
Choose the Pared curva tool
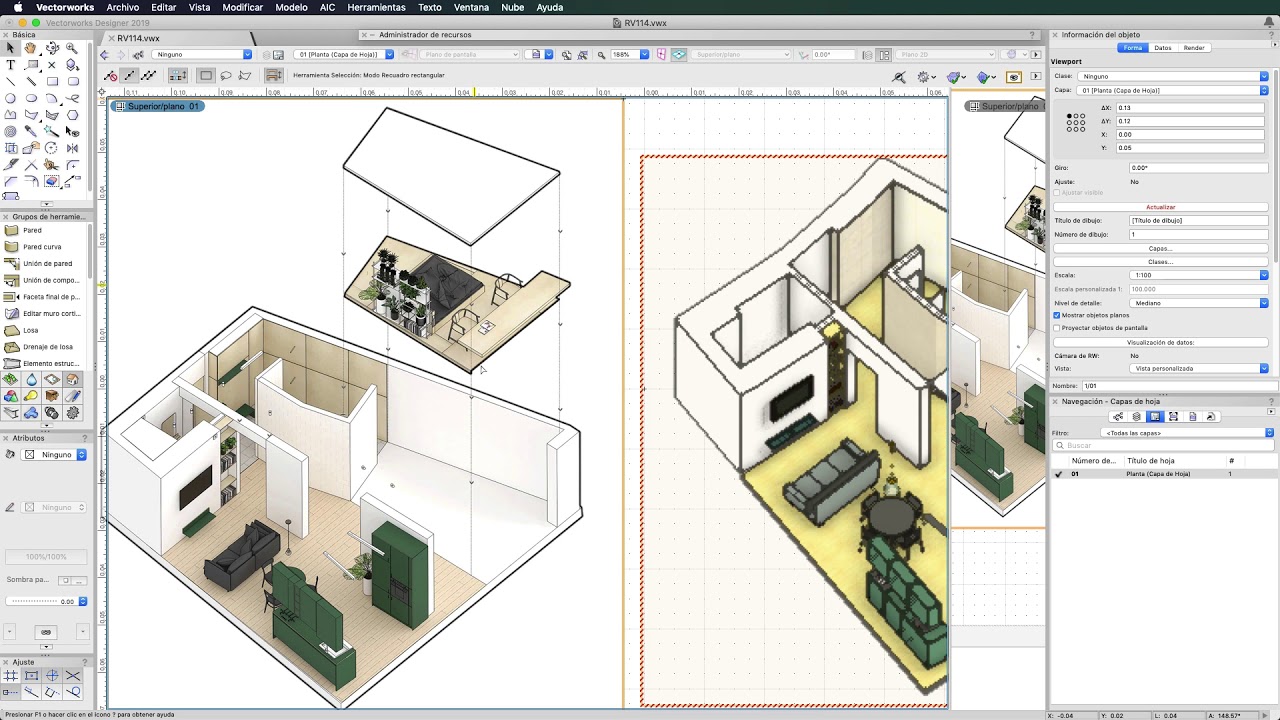click(x=44, y=247)
